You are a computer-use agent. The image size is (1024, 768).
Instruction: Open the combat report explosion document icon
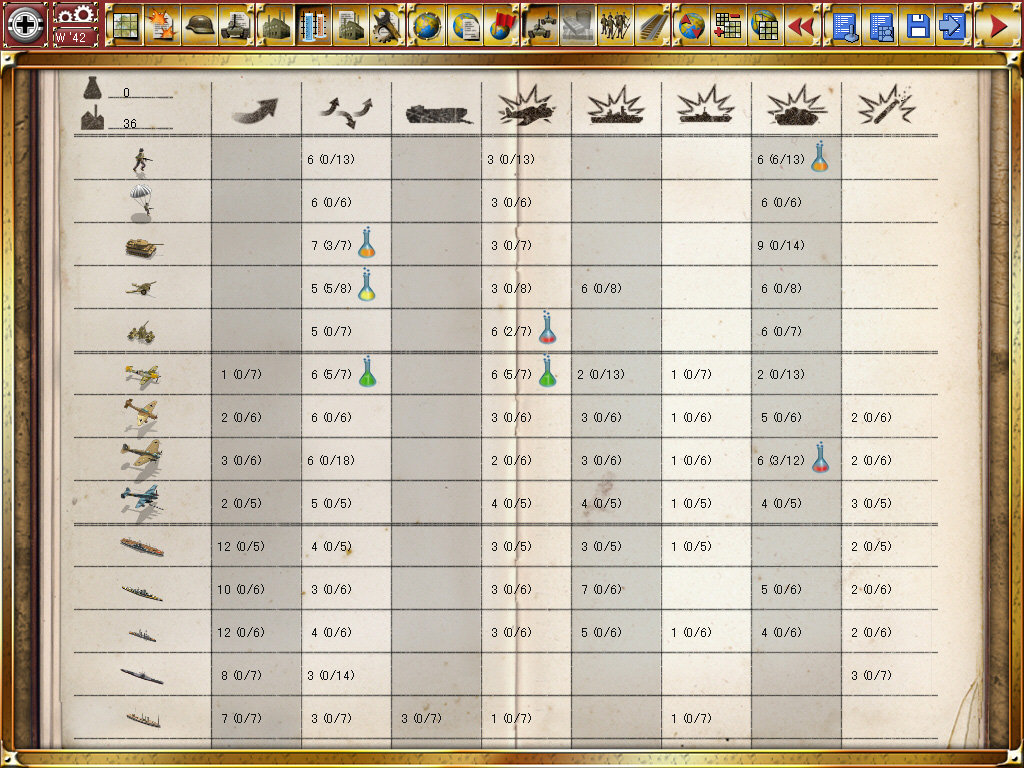pos(162,25)
